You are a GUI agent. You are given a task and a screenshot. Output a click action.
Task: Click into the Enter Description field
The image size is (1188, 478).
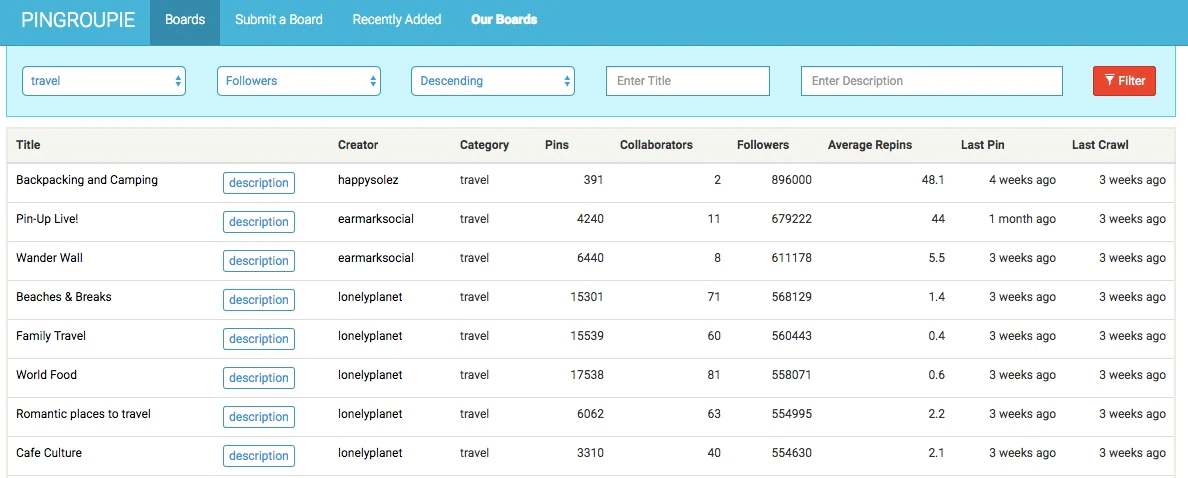(931, 81)
